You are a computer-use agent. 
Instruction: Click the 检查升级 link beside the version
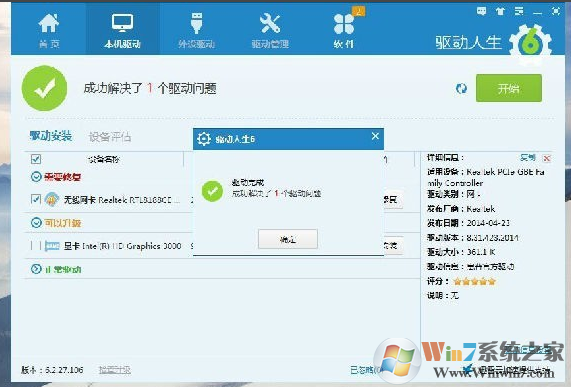tap(115, 370)
